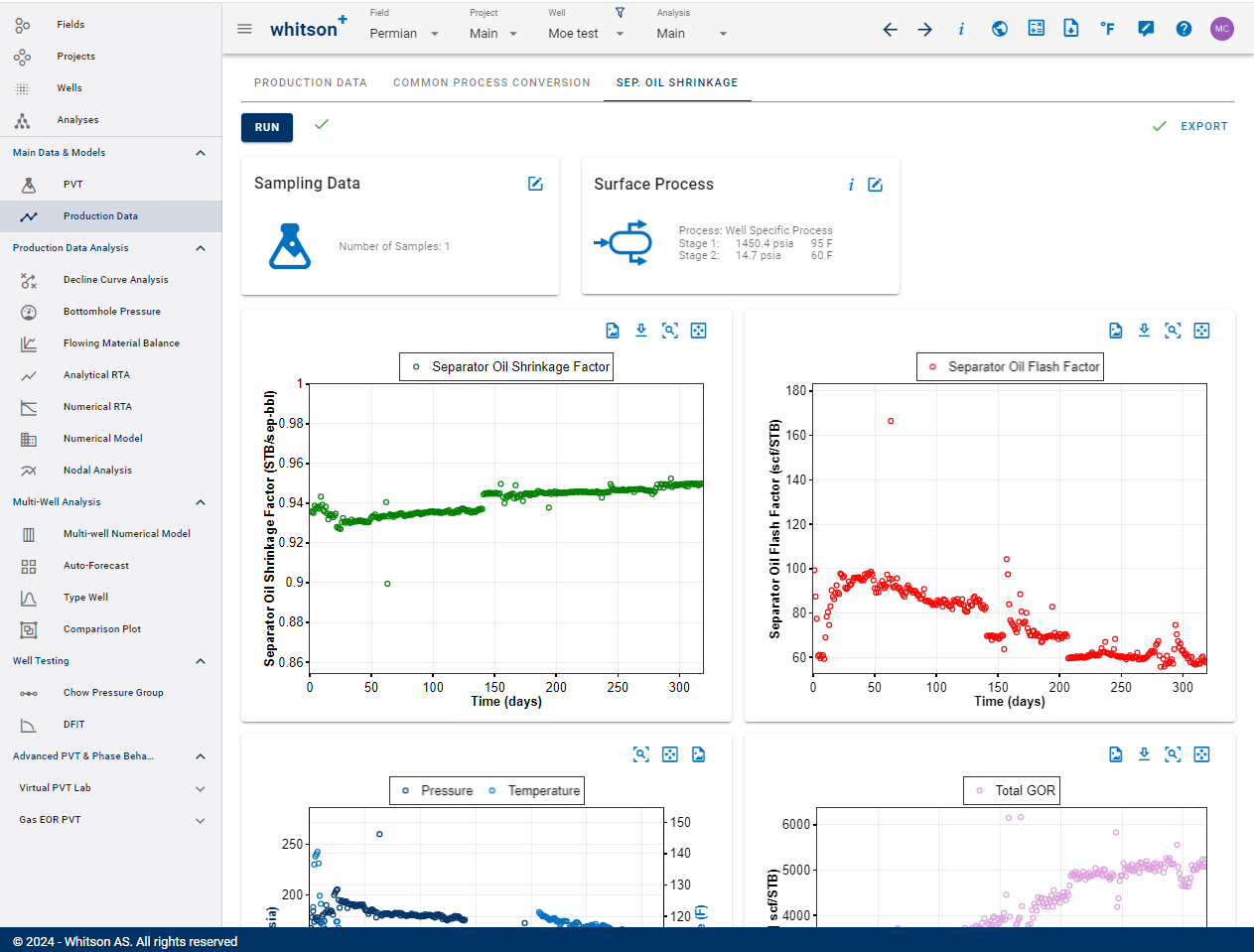Download Total GOR chart data
1254x952 pixels.
point(1145,754)
